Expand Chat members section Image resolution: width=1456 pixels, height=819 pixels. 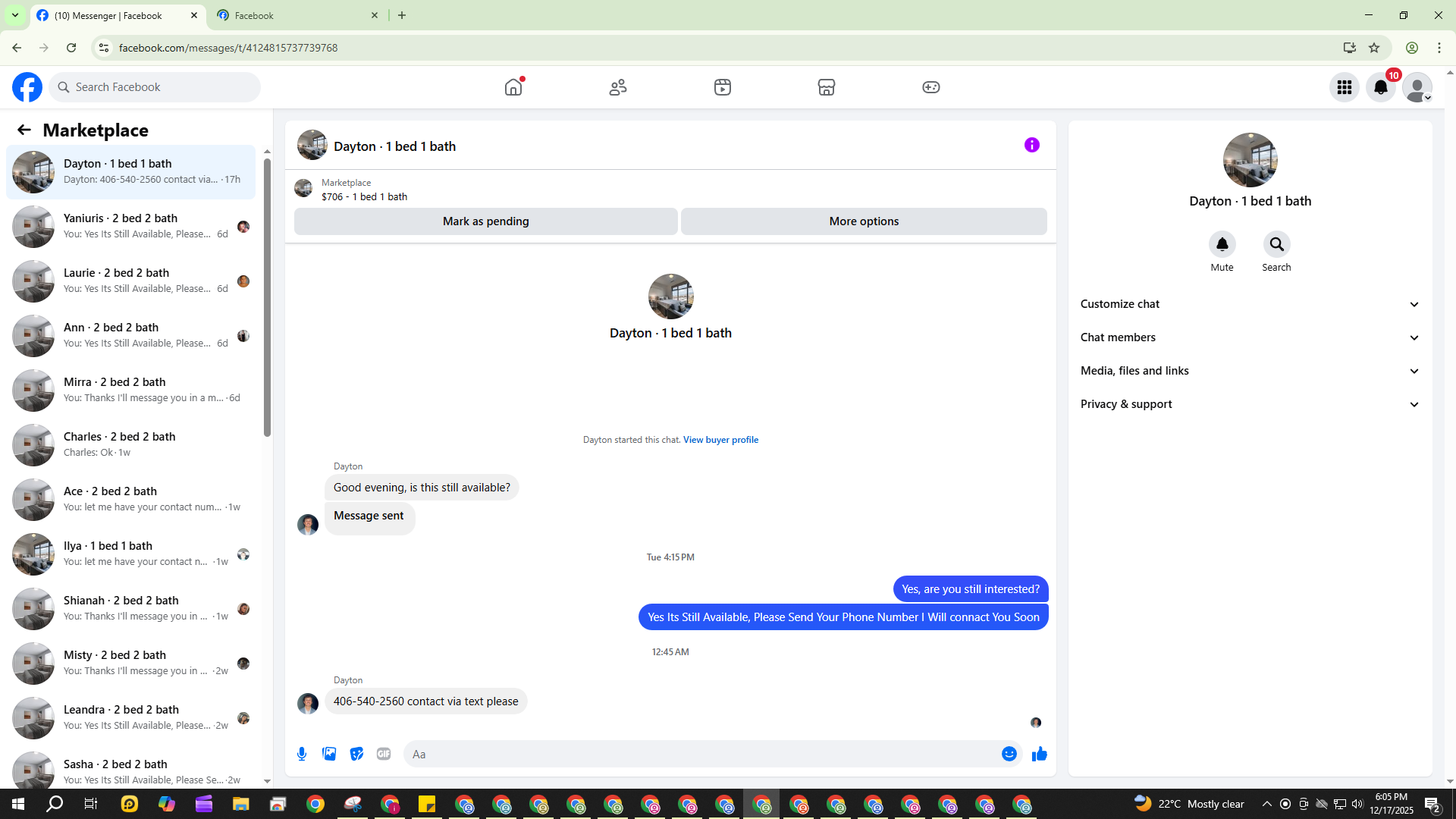pyautogui.click(x=1250, y=337)
